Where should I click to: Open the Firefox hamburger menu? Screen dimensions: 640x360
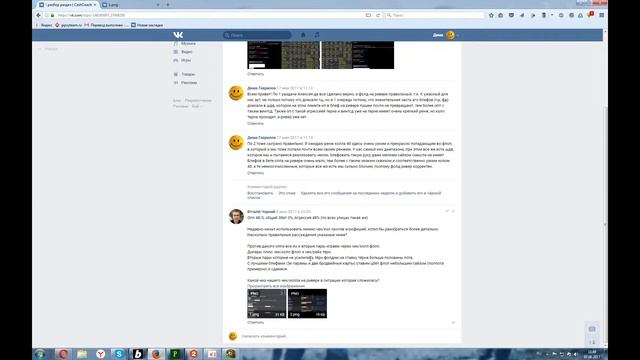(x=602, y=15)
